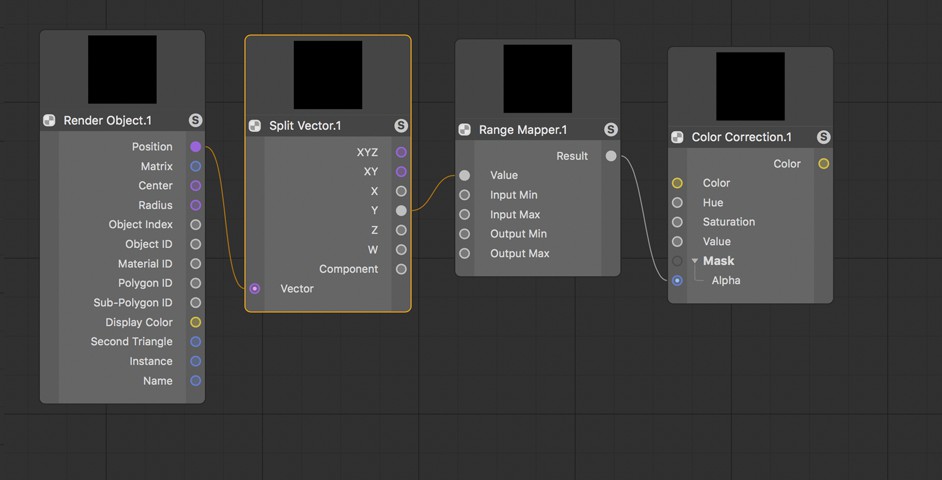
Task: Click the Display Color output port
Action: pos(195,322)
